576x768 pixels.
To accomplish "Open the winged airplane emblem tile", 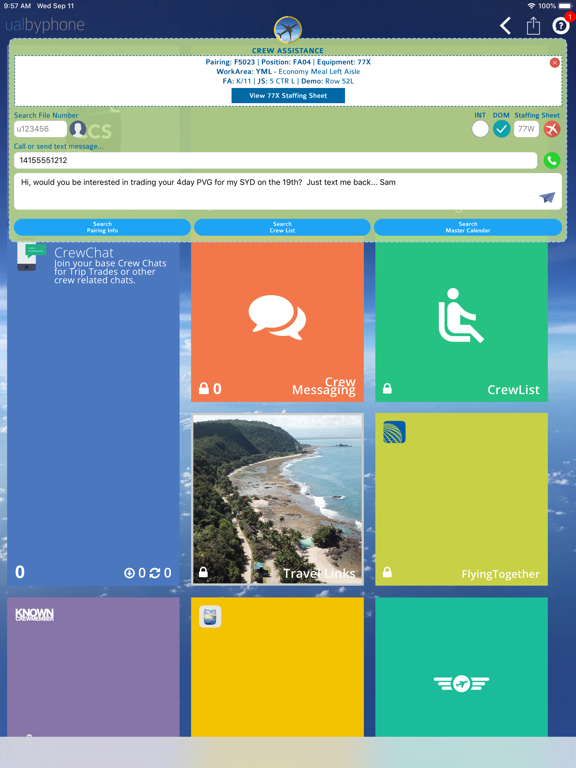I will pos(461,683).
